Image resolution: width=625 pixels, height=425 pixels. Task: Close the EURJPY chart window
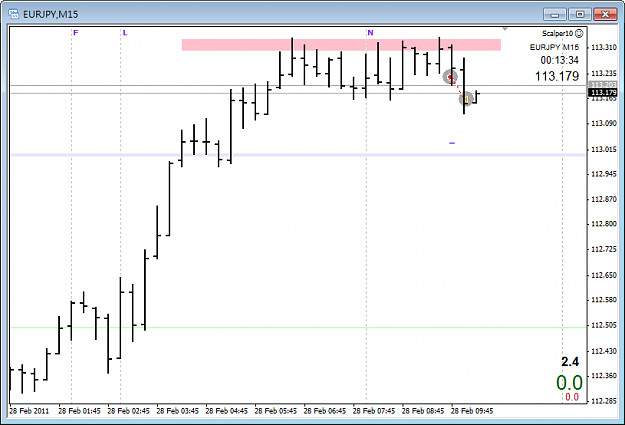605,14
